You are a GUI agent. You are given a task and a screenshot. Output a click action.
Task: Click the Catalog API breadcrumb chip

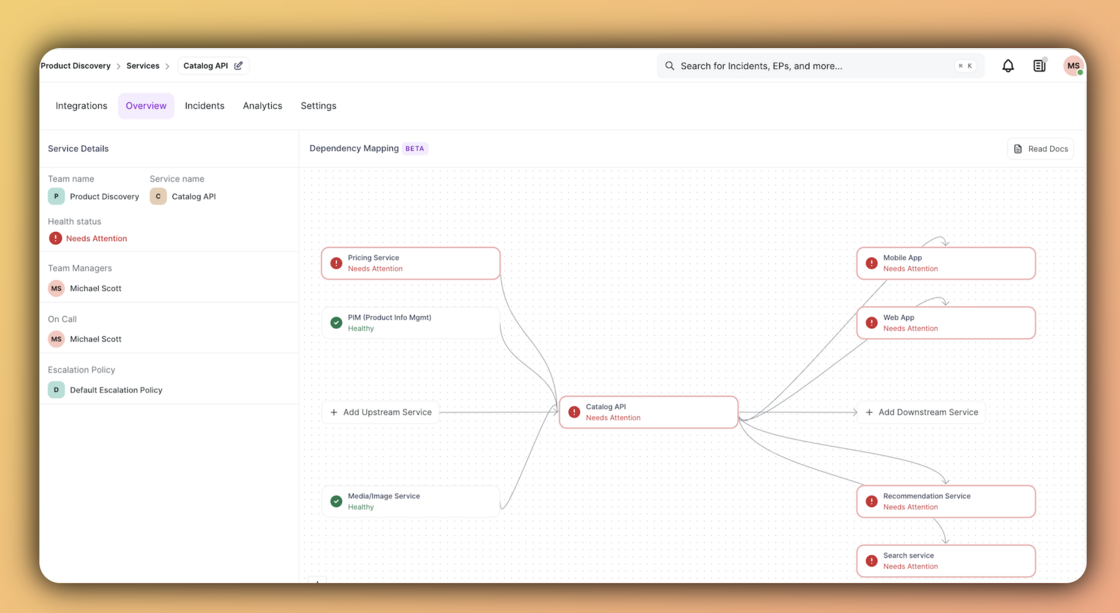(213, 66)
